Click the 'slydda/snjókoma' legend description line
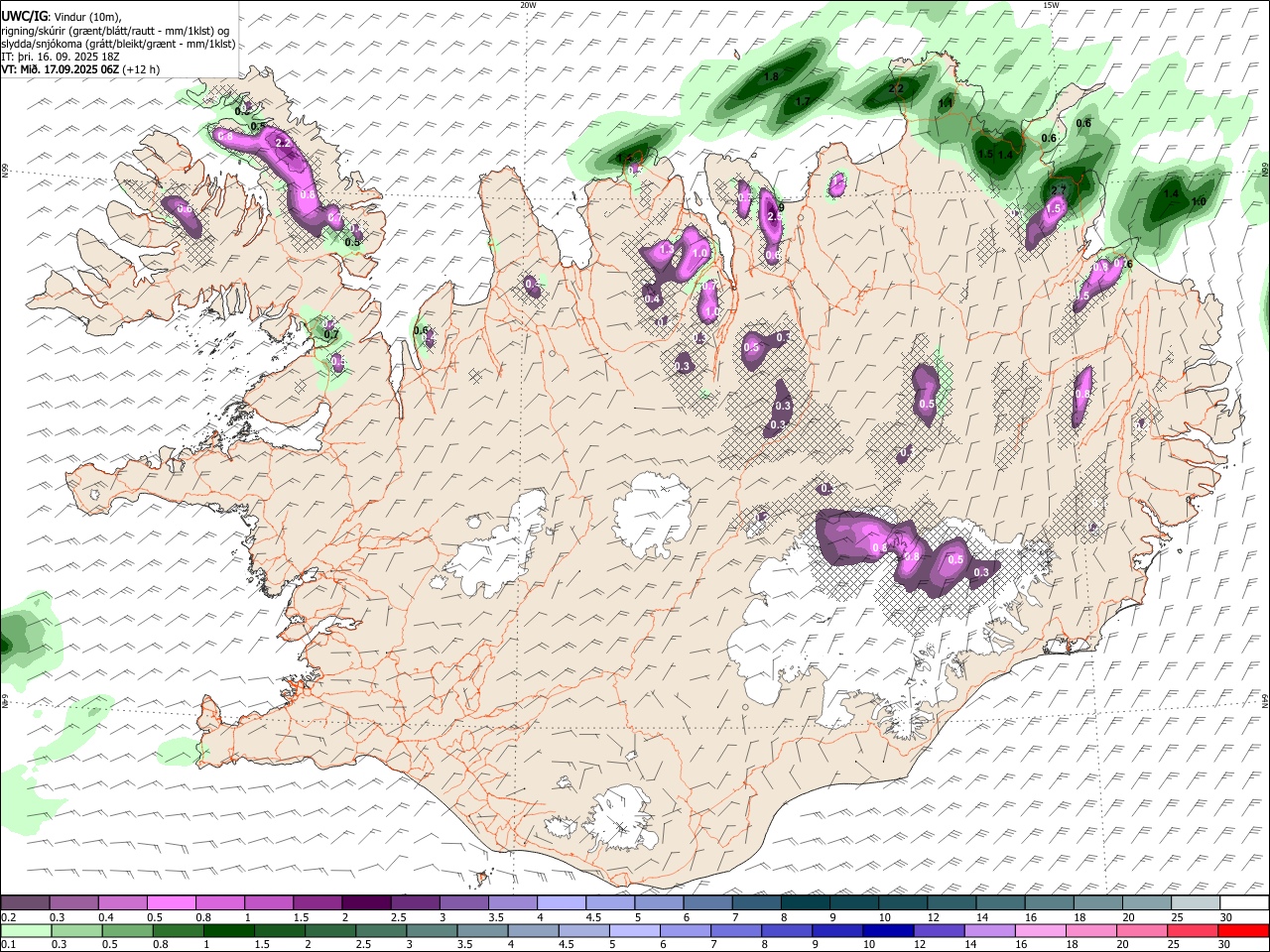 point(118,44)
